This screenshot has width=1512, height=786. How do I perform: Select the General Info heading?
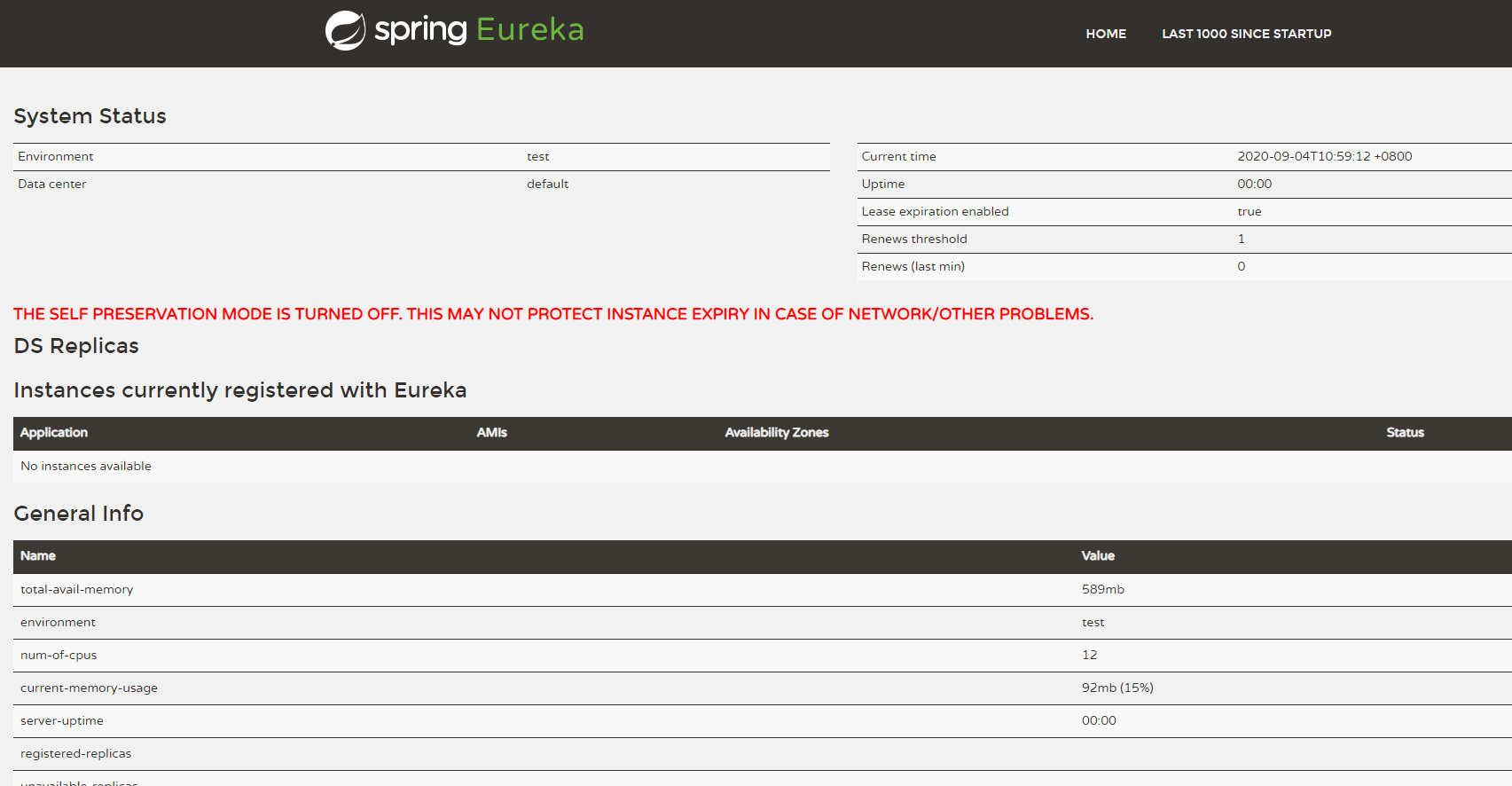[78, 514]
